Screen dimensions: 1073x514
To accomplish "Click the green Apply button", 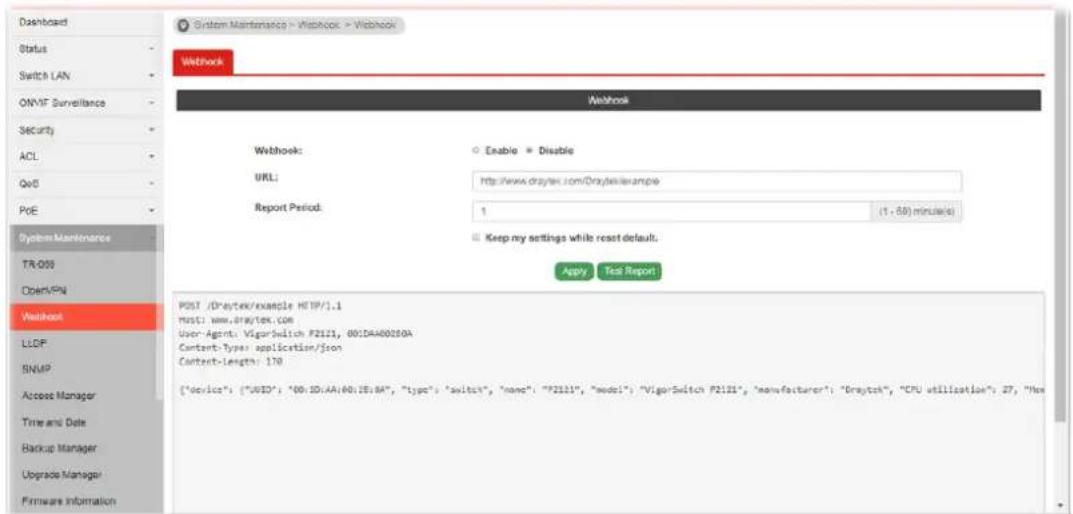I will coord(574,272).
